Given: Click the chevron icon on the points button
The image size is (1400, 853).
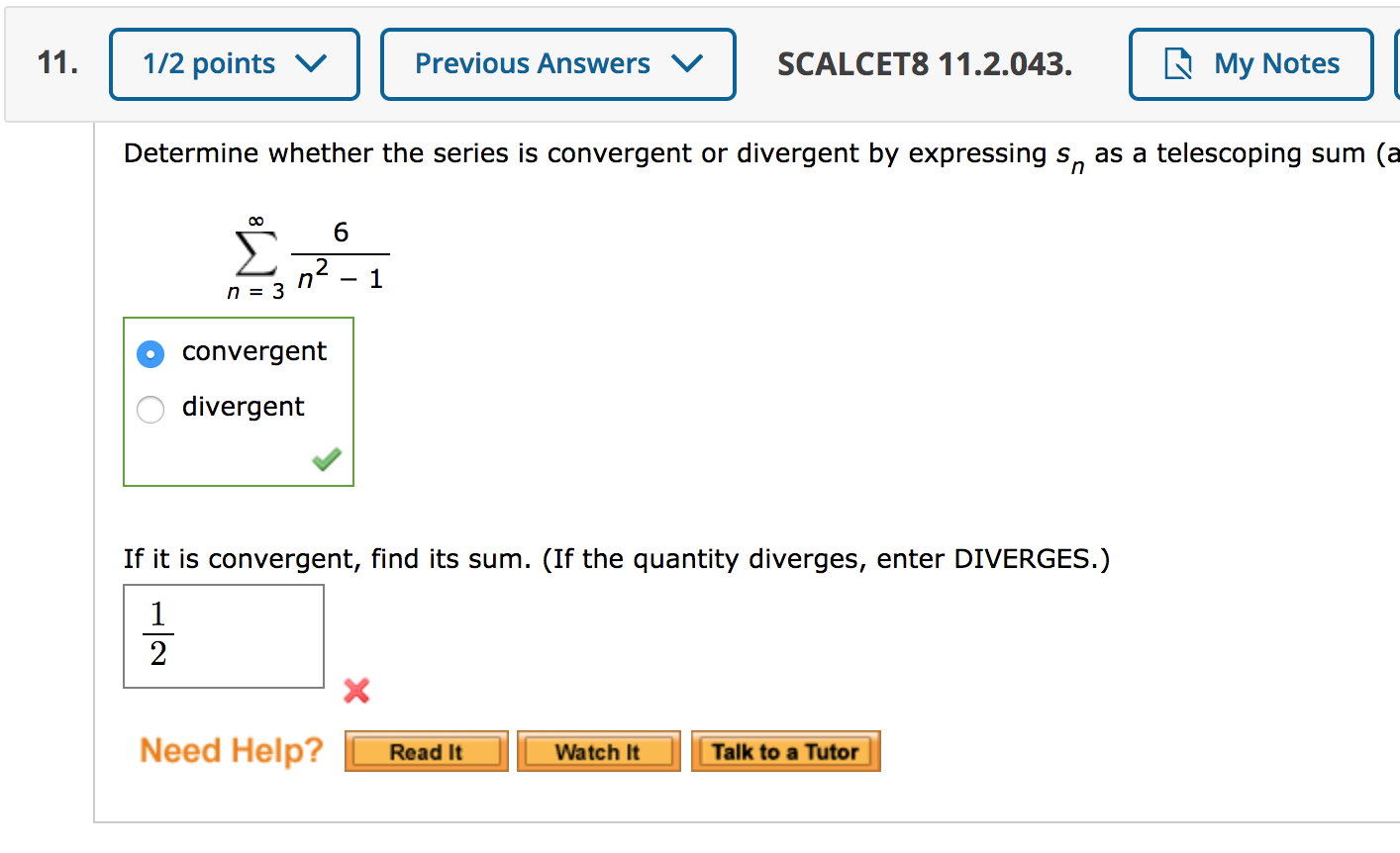Looking at the screenshot, I should click(312, 63).
